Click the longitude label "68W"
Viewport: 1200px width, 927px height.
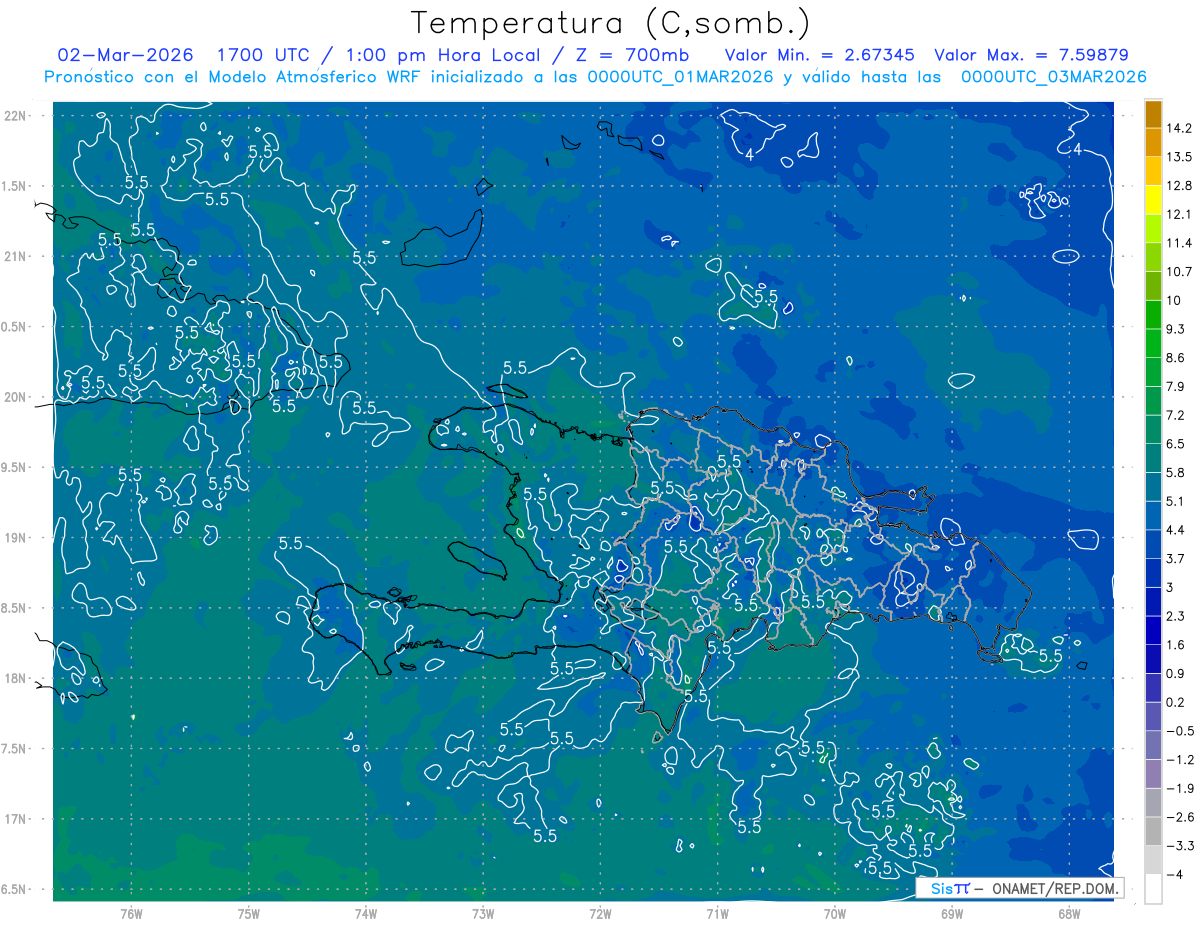1068,914
